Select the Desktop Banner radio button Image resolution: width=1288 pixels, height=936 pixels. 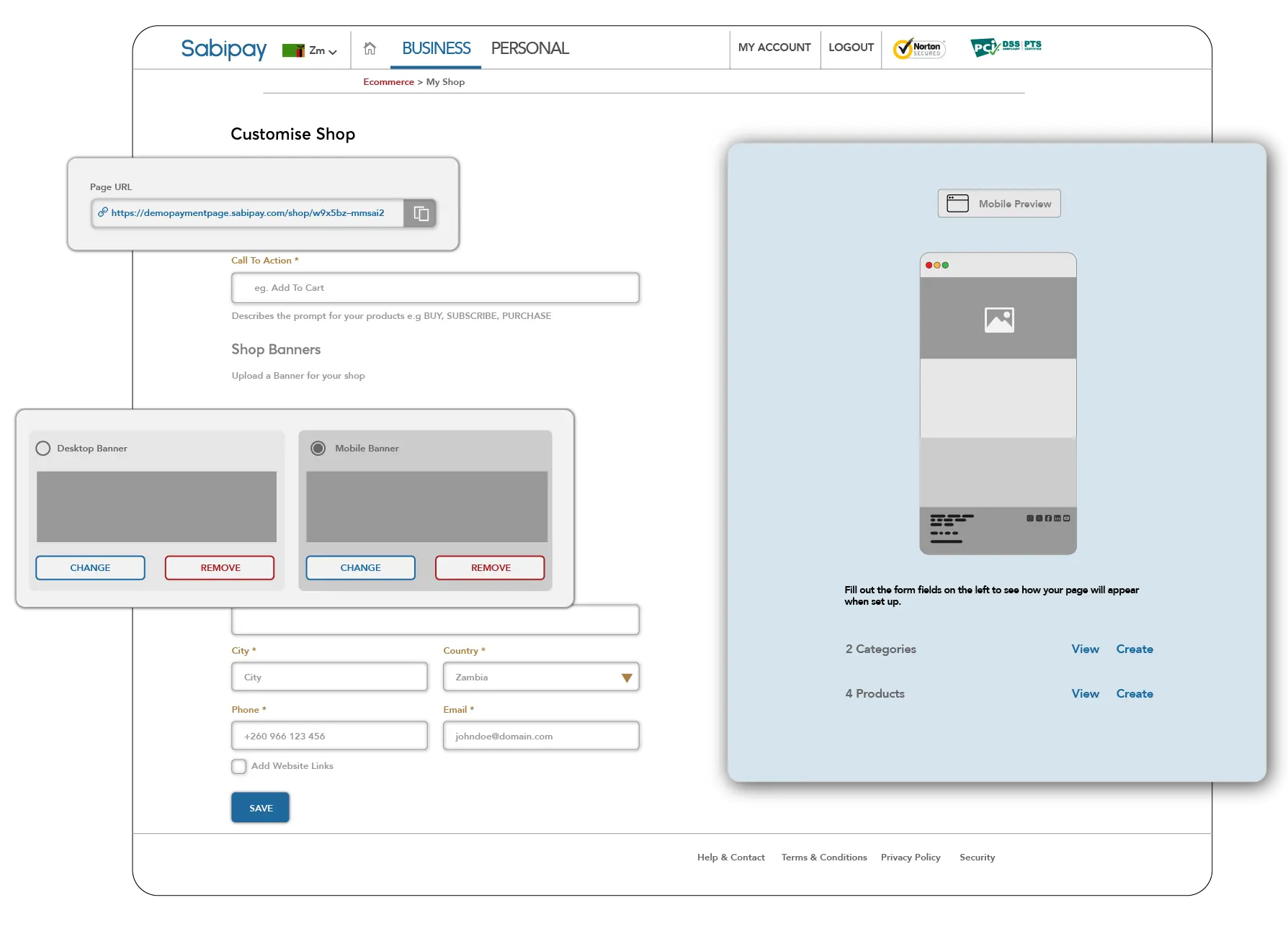coord(43,449)
